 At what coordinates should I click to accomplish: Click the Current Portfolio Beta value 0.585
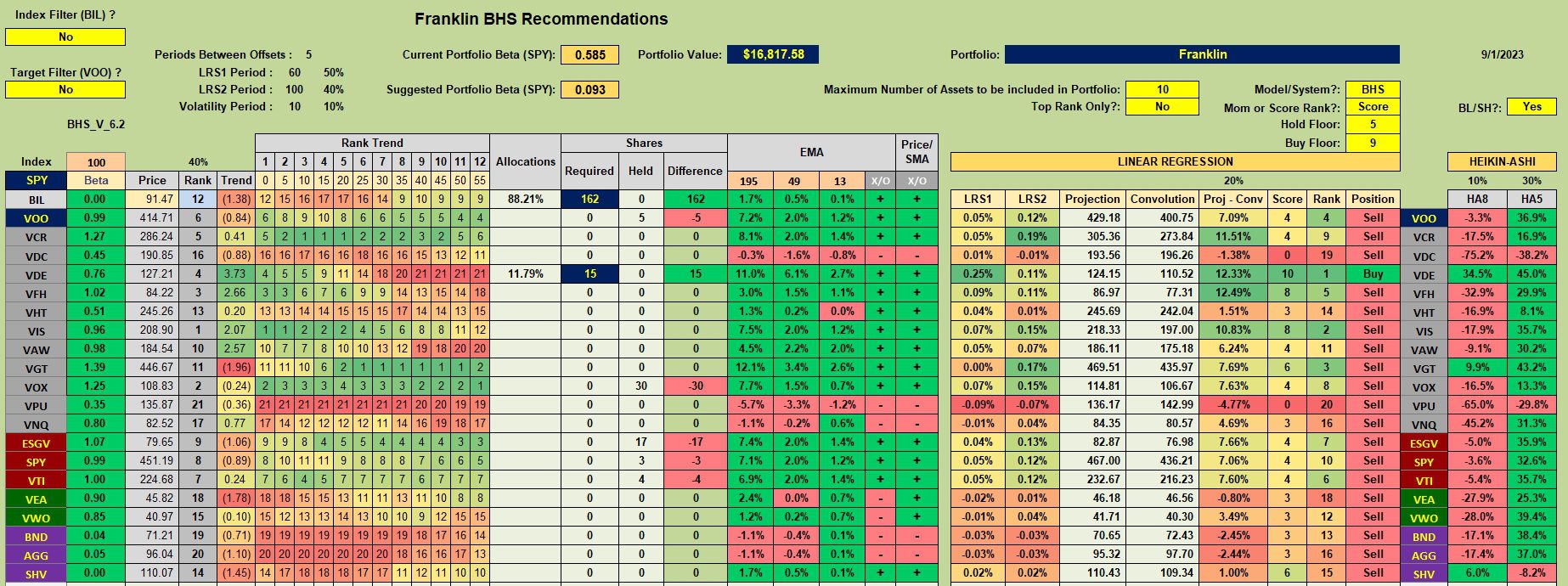[x=589, y=55]
